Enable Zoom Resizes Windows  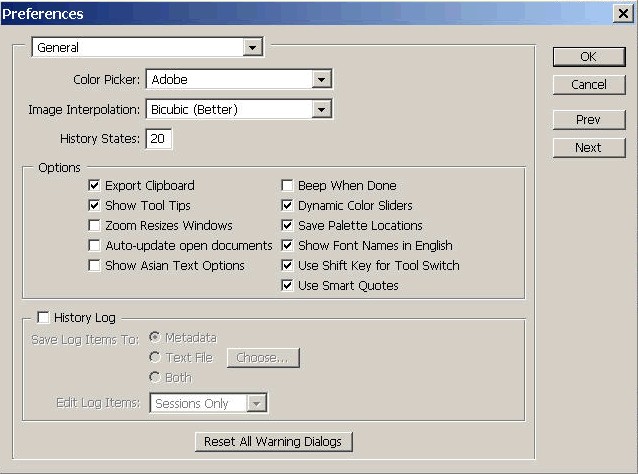coord(95,226)
